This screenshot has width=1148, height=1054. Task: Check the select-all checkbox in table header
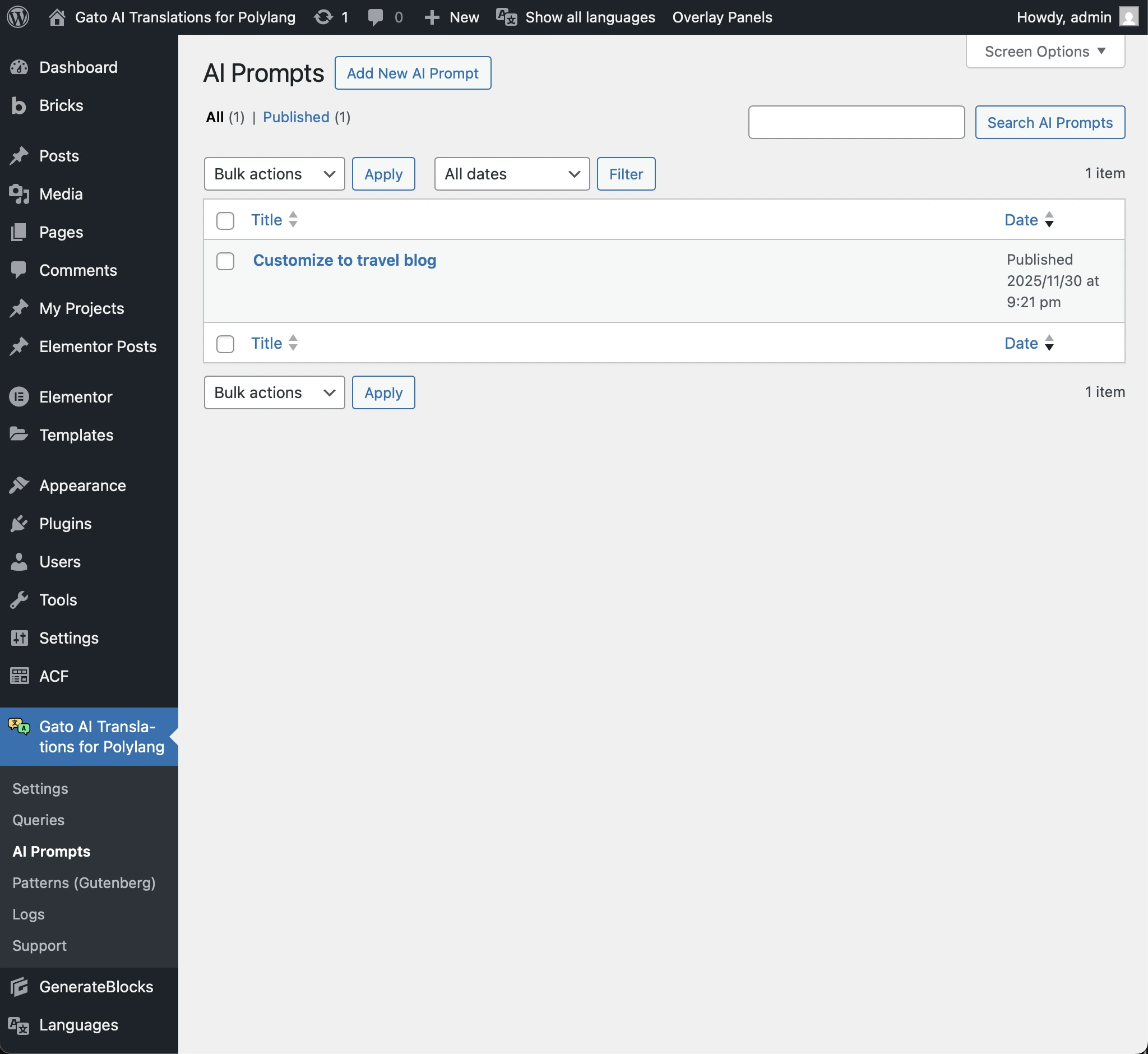tap(225, 220)
